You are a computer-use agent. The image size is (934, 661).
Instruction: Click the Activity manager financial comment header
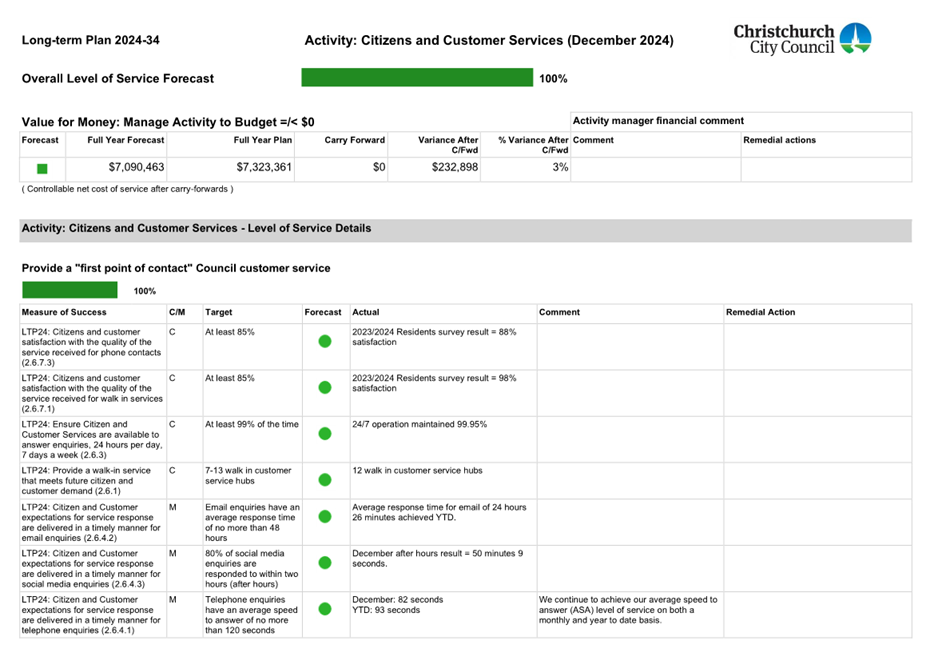(x=657, y=120)
